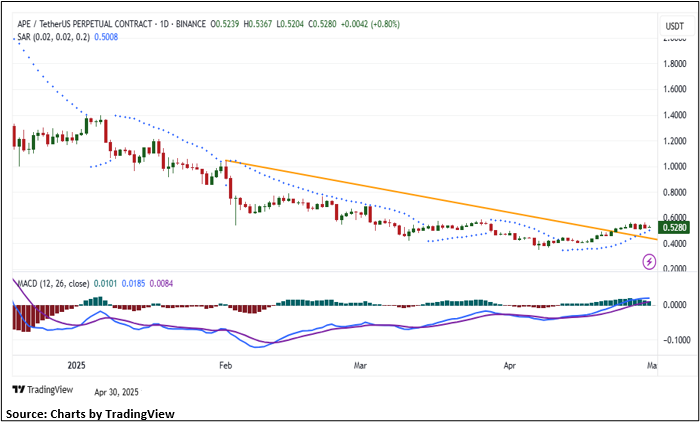Click the MACD line value 0.0185

(133, 284)
